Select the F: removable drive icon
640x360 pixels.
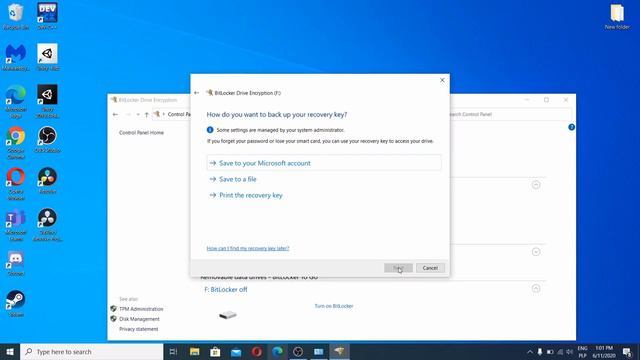click(x=228, y=315)
